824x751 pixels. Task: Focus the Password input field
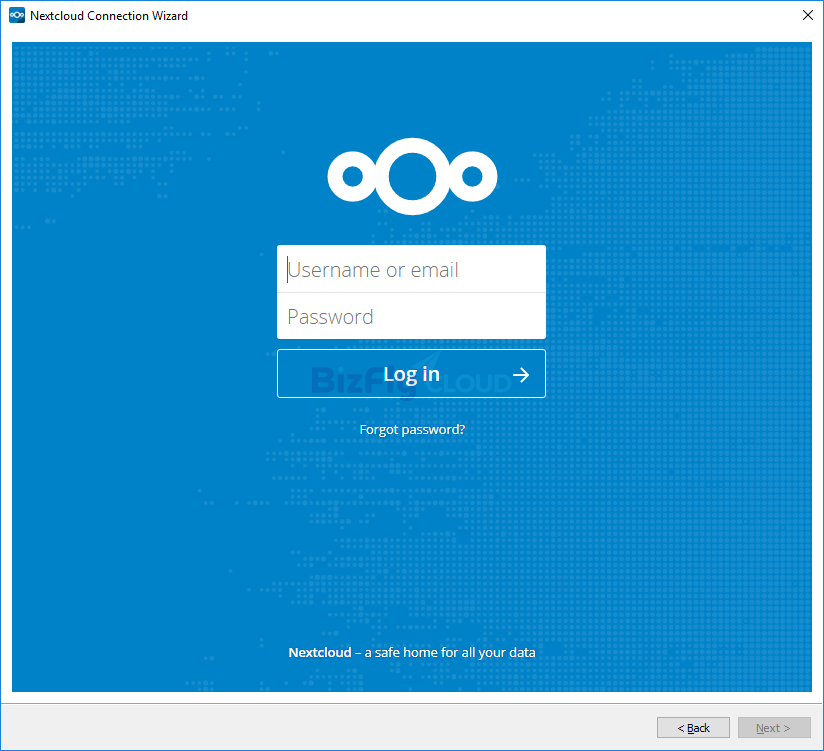[411, 316]
